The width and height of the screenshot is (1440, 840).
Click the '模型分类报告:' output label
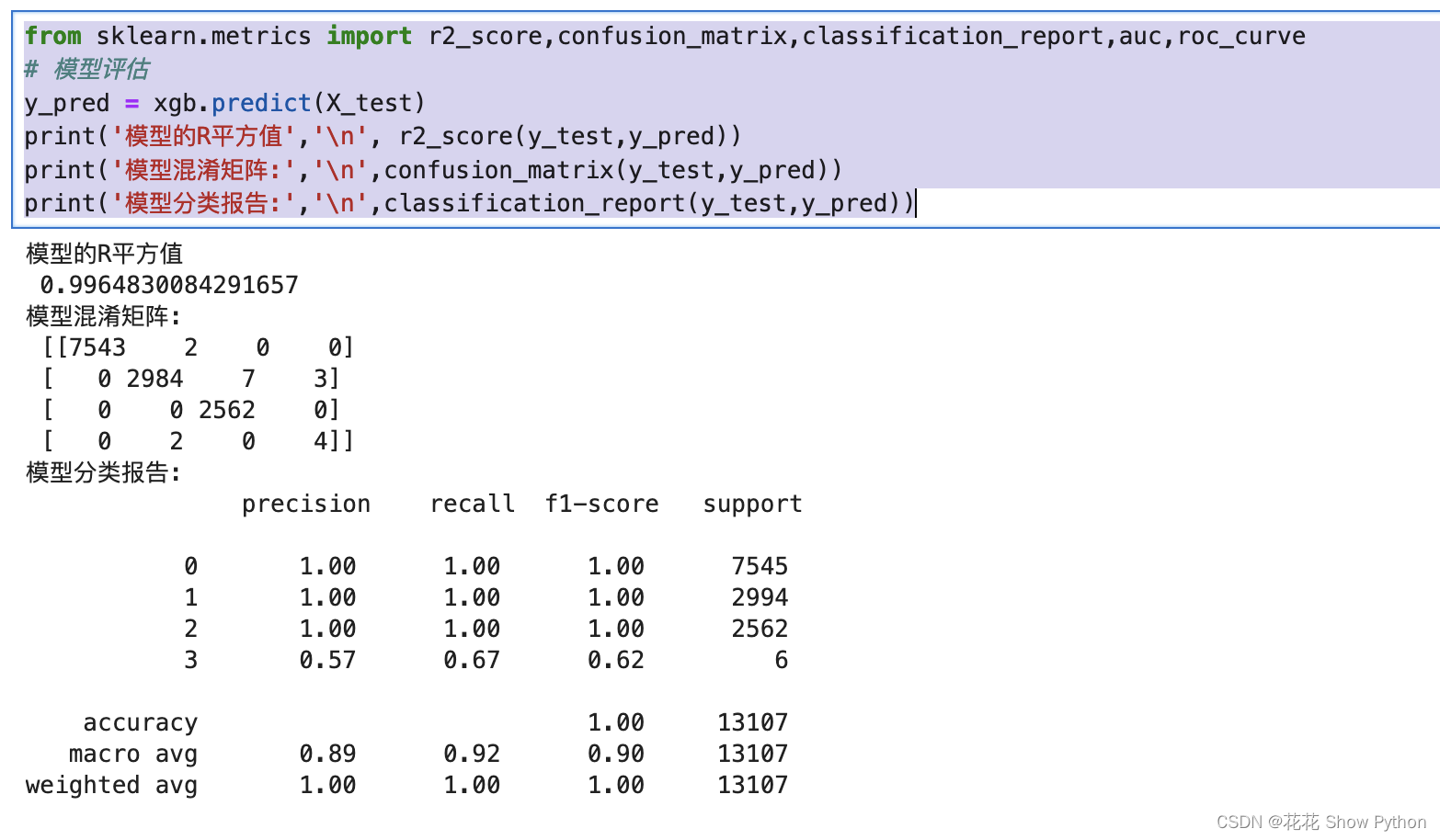[104, 472]
